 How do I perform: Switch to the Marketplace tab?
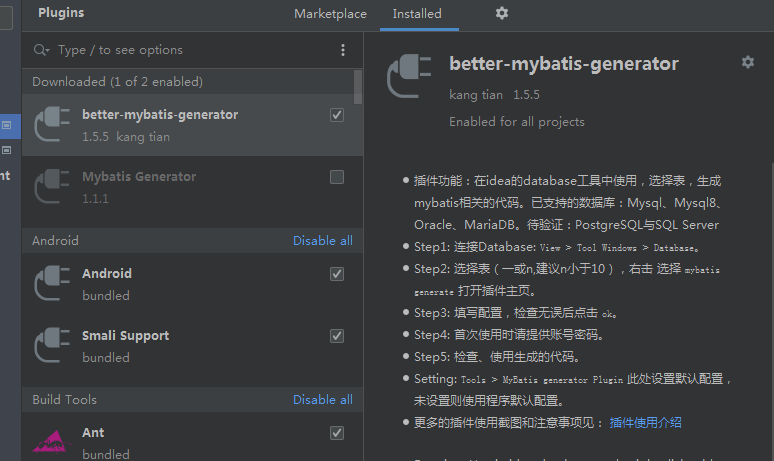330,14
